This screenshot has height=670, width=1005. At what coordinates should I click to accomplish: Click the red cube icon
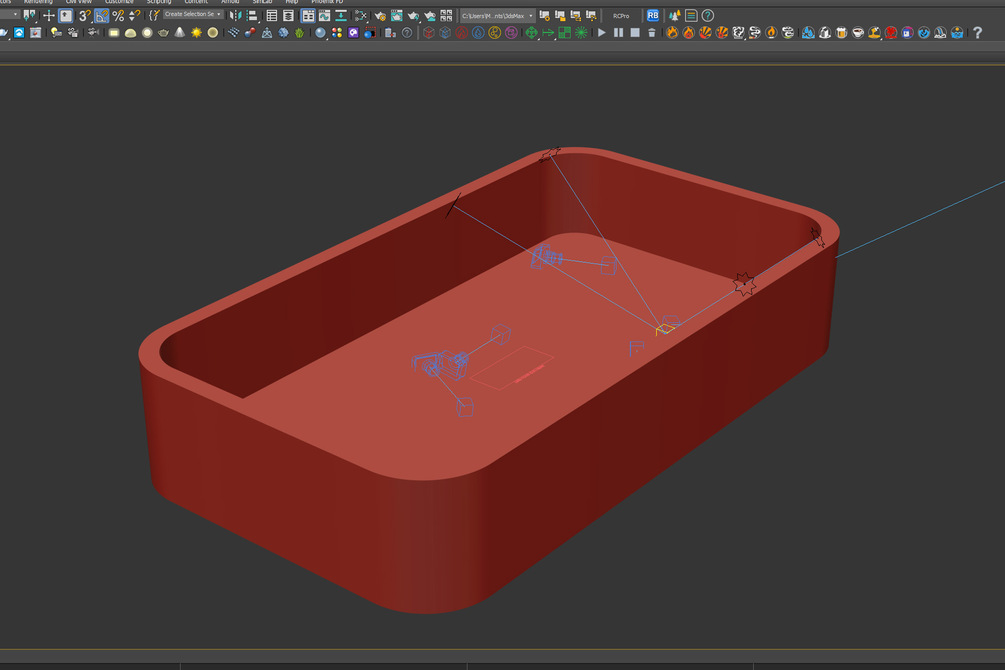pyautogui.click(x=429, y=33)
